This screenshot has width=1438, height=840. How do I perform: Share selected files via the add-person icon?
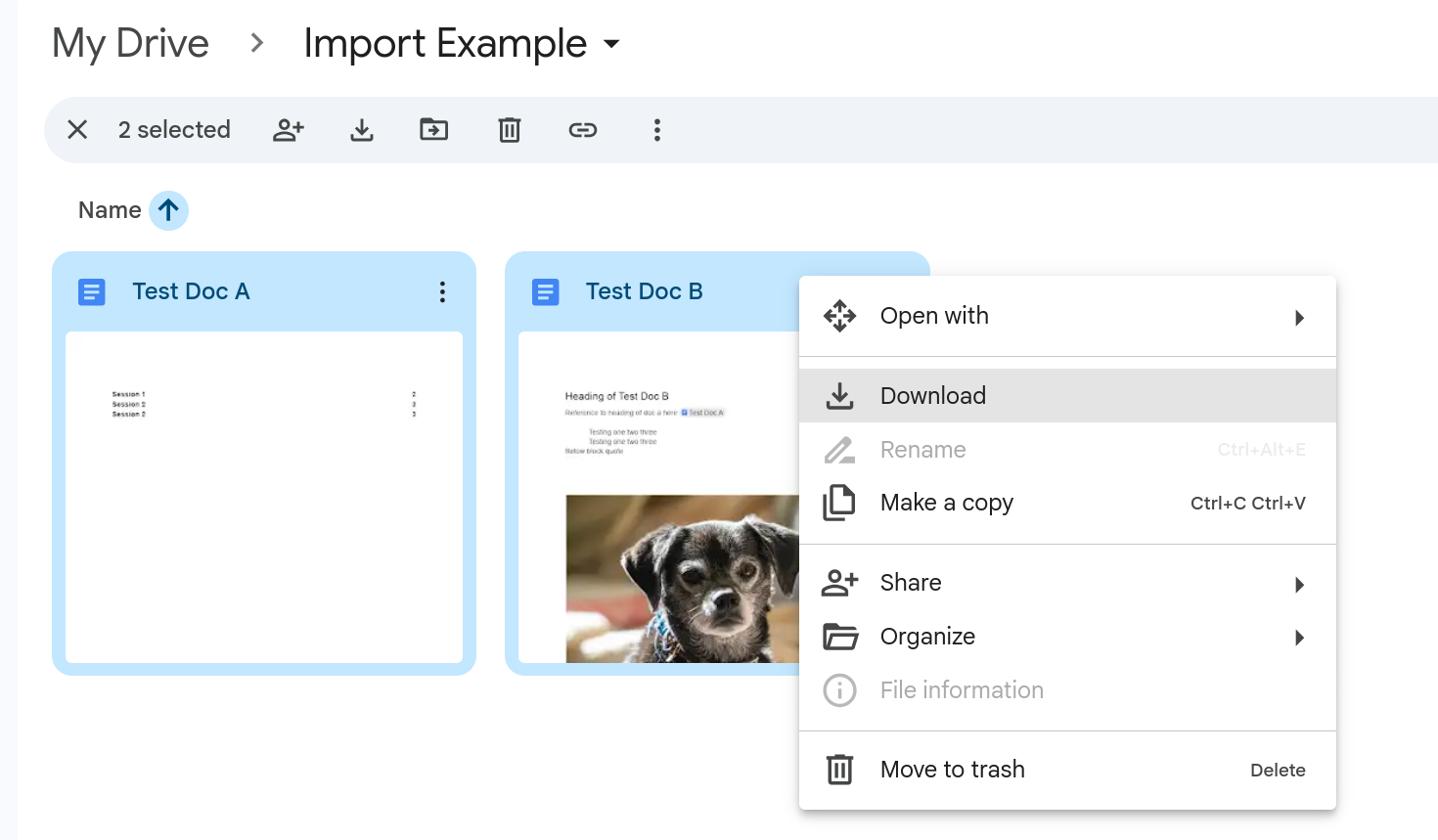(289, 129)
